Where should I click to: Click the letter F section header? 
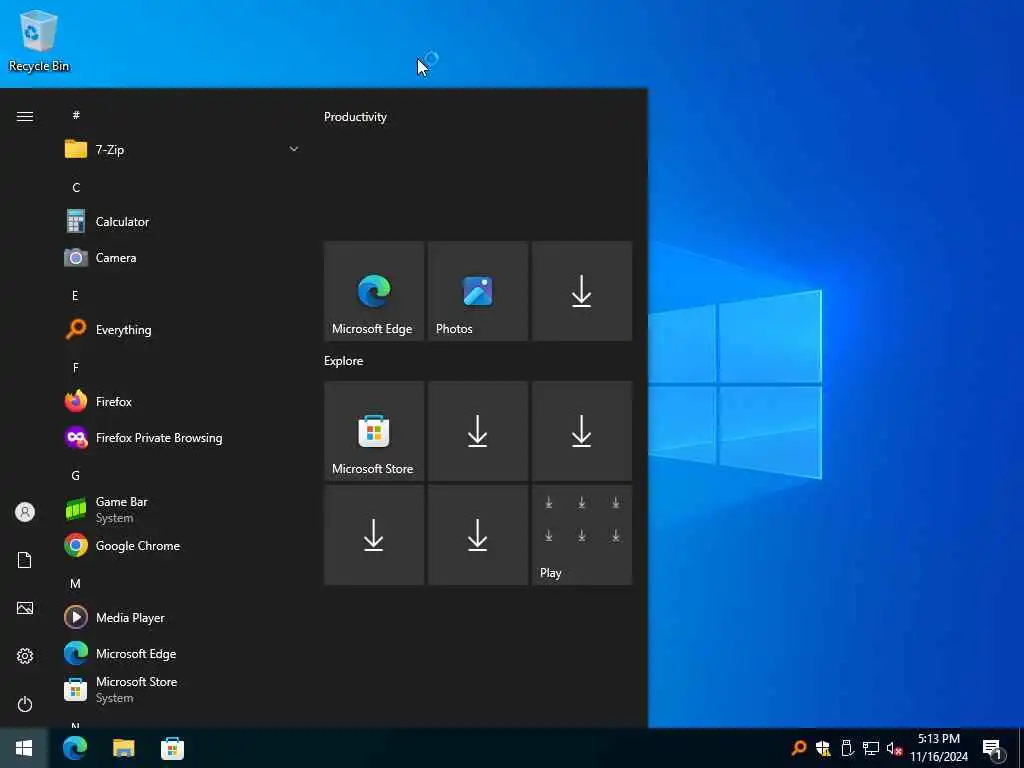[x=76, y=368]
